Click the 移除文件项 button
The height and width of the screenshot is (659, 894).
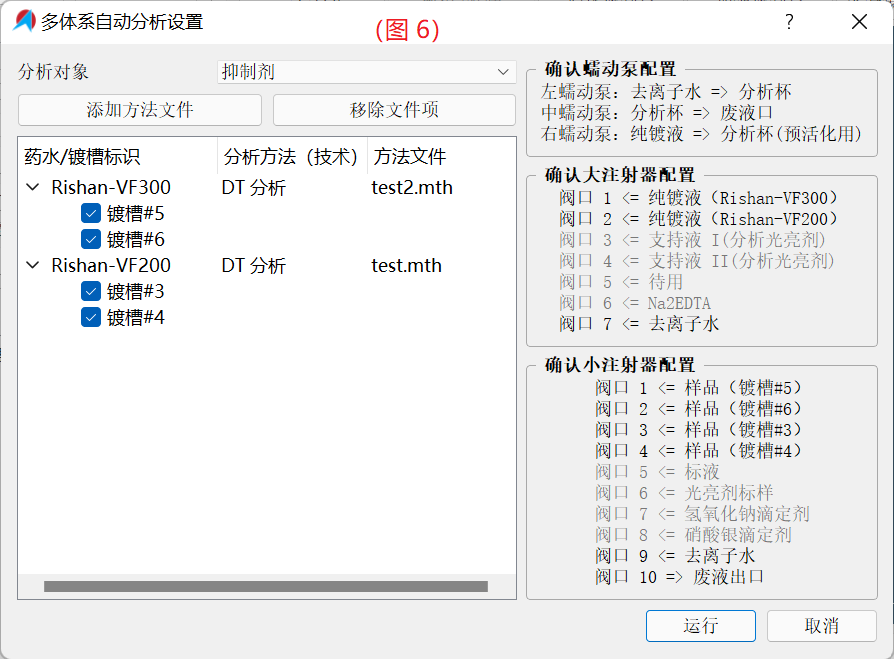point(394,110)
